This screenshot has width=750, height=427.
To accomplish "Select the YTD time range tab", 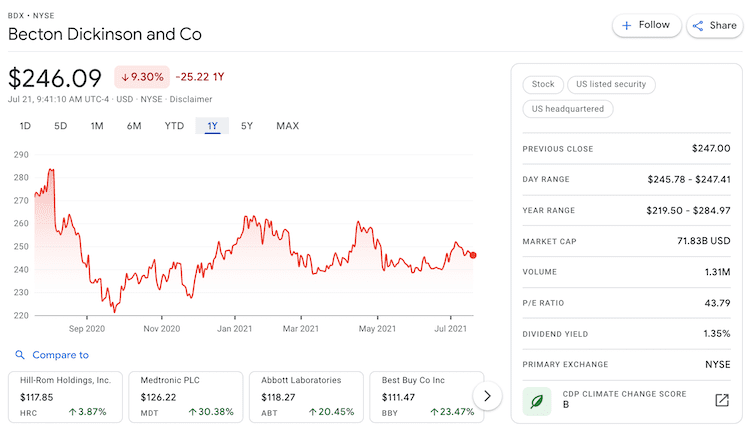I will [x=174, y=126].
